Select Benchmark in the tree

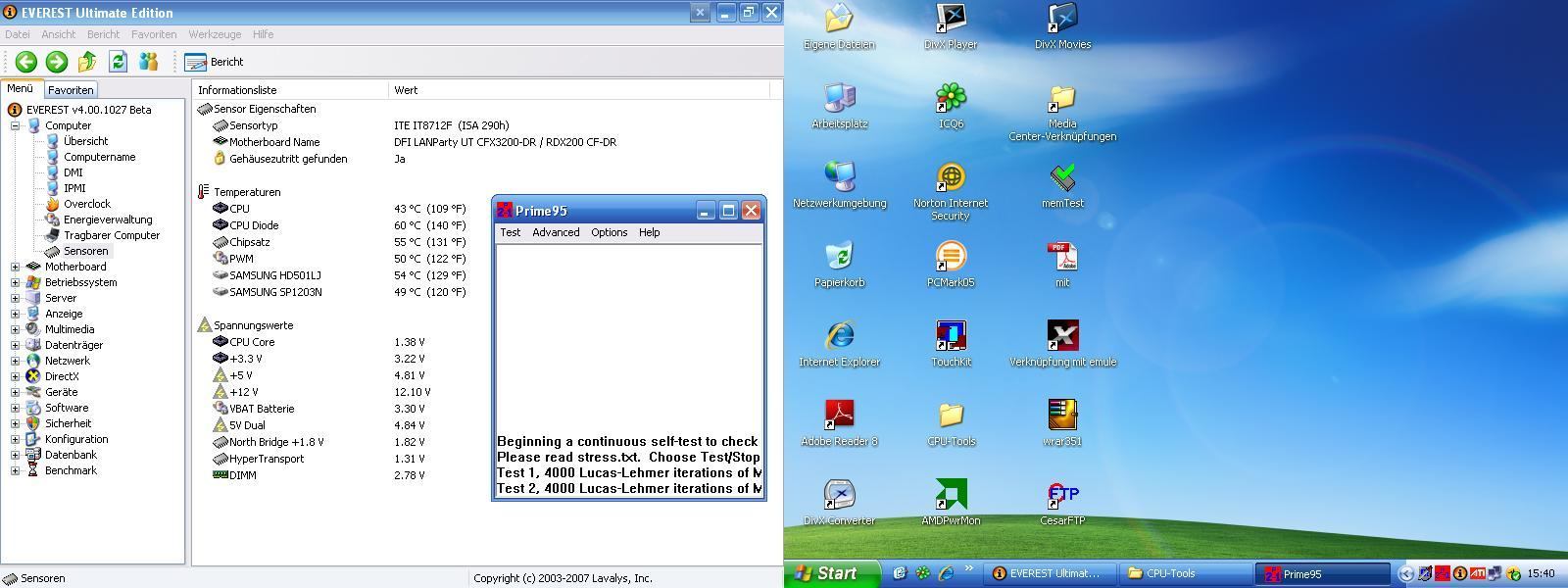[x=71, y=470]
